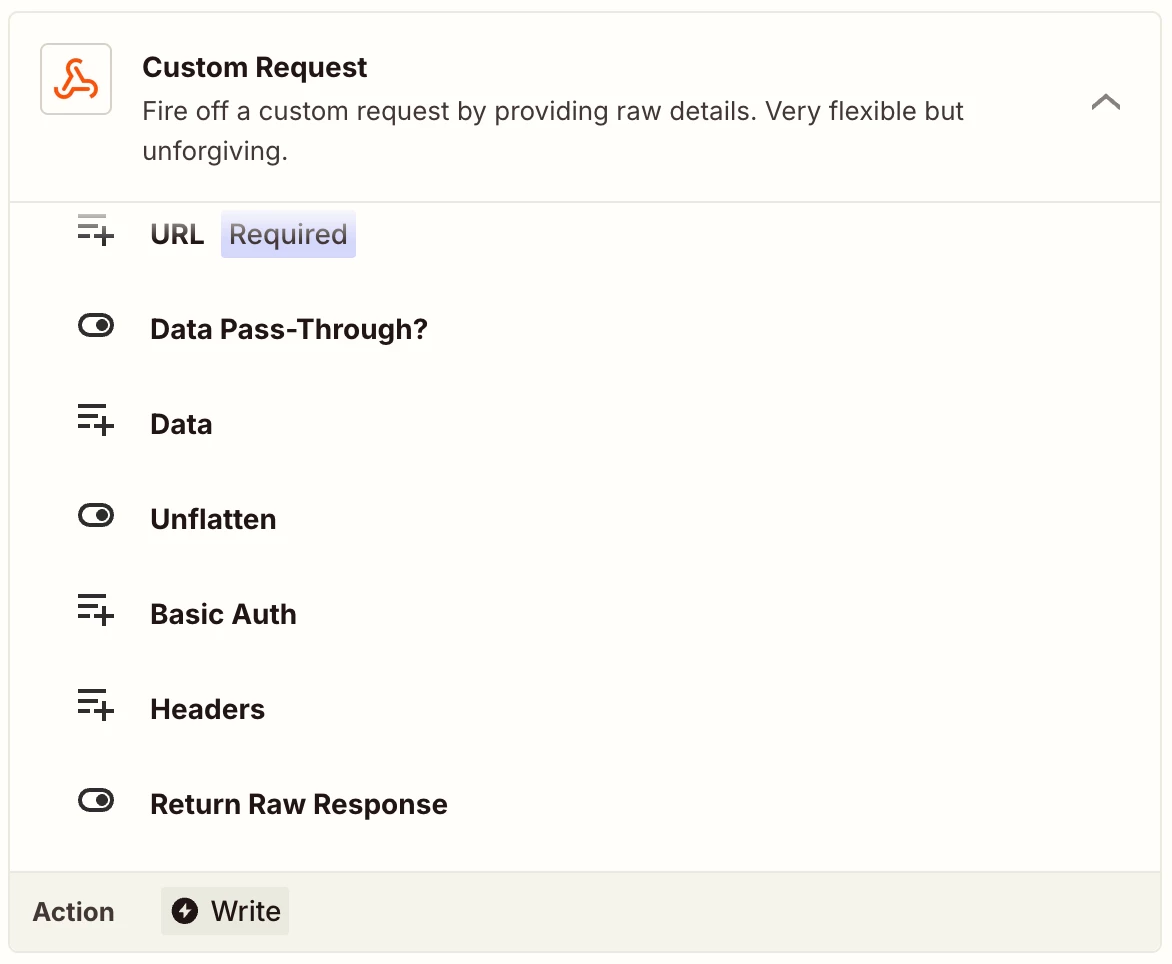Click the list-plus icon beside Data
This screenshot has height=964, width=1172.
tap(96, 420)
